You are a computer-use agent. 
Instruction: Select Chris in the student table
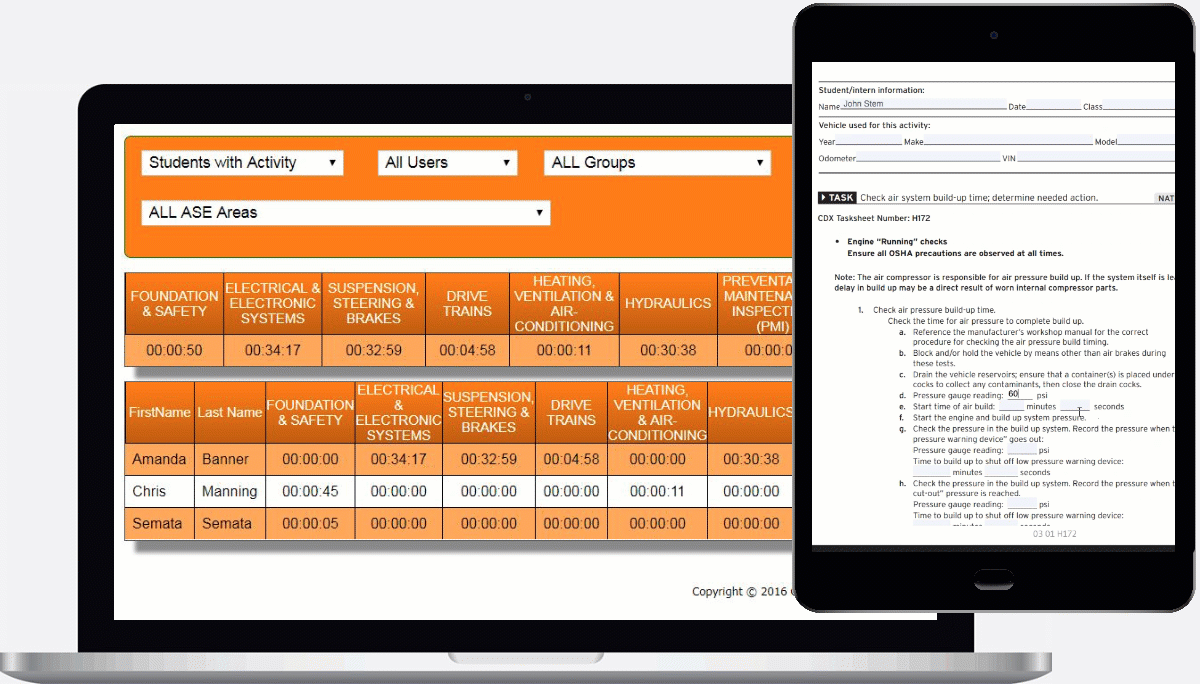(x=149, y=491)
